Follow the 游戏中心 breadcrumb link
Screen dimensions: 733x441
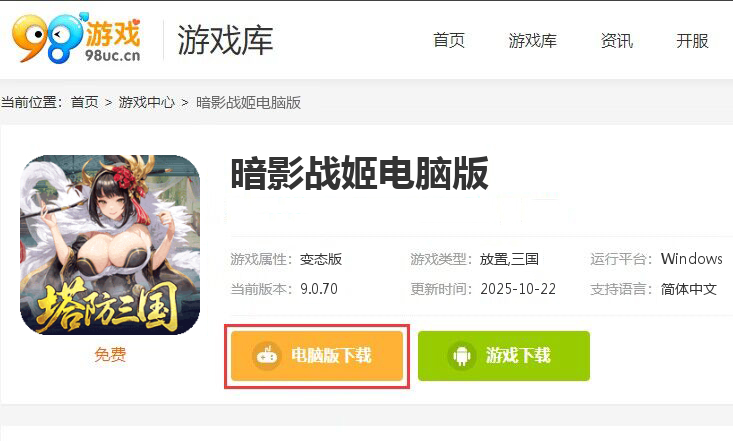146,102
